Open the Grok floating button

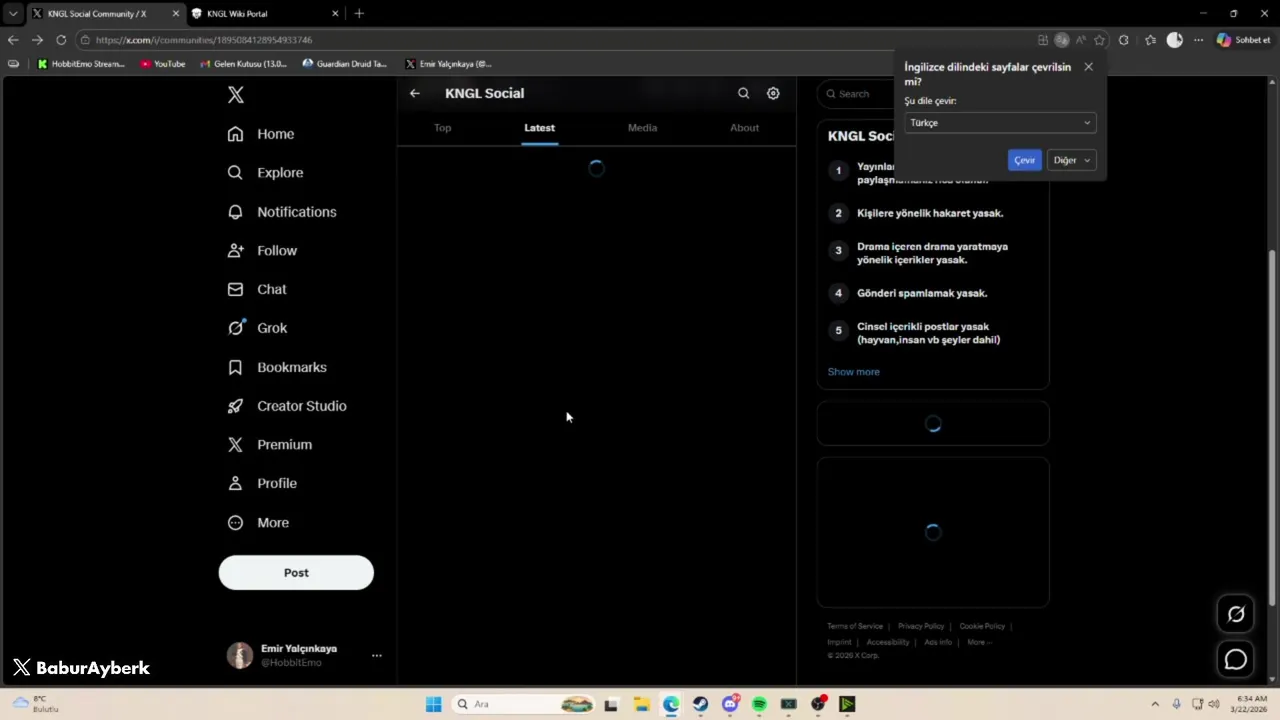coord(1236,614)
